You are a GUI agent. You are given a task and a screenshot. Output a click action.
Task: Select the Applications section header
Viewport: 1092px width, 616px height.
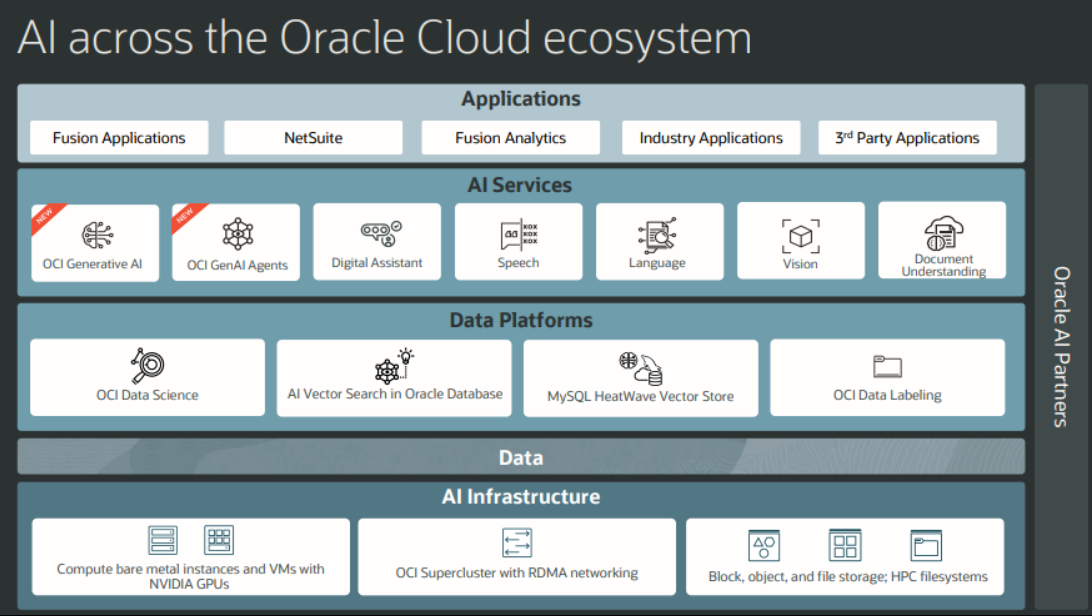(521, 99)
